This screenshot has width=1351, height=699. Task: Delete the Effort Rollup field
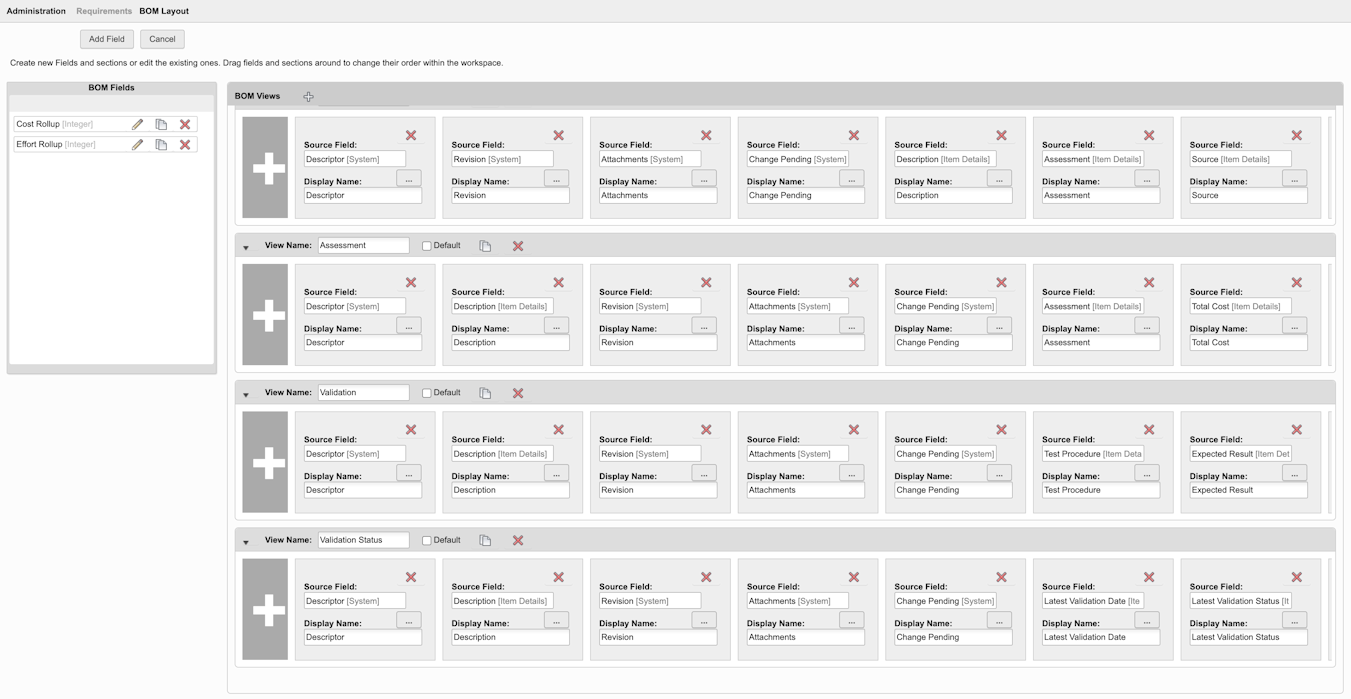185,144
